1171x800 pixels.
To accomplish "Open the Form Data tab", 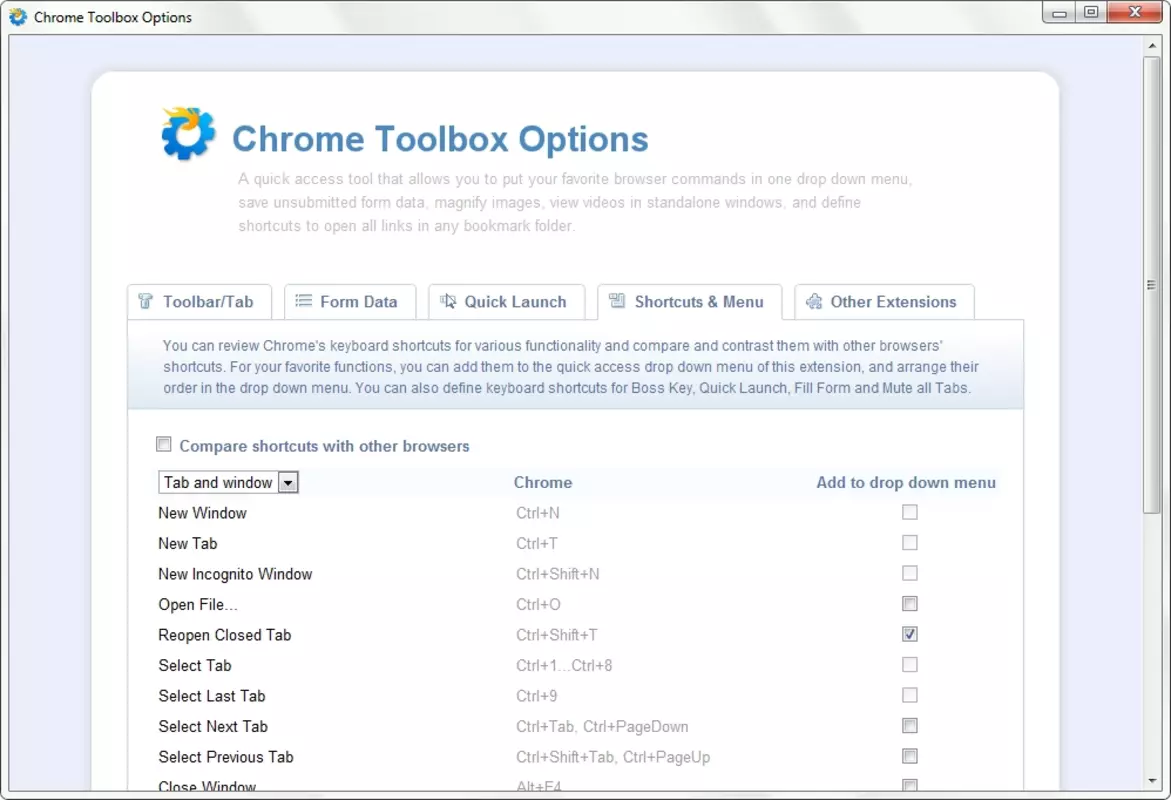I will pyautogui.click(x=350, y=302).
